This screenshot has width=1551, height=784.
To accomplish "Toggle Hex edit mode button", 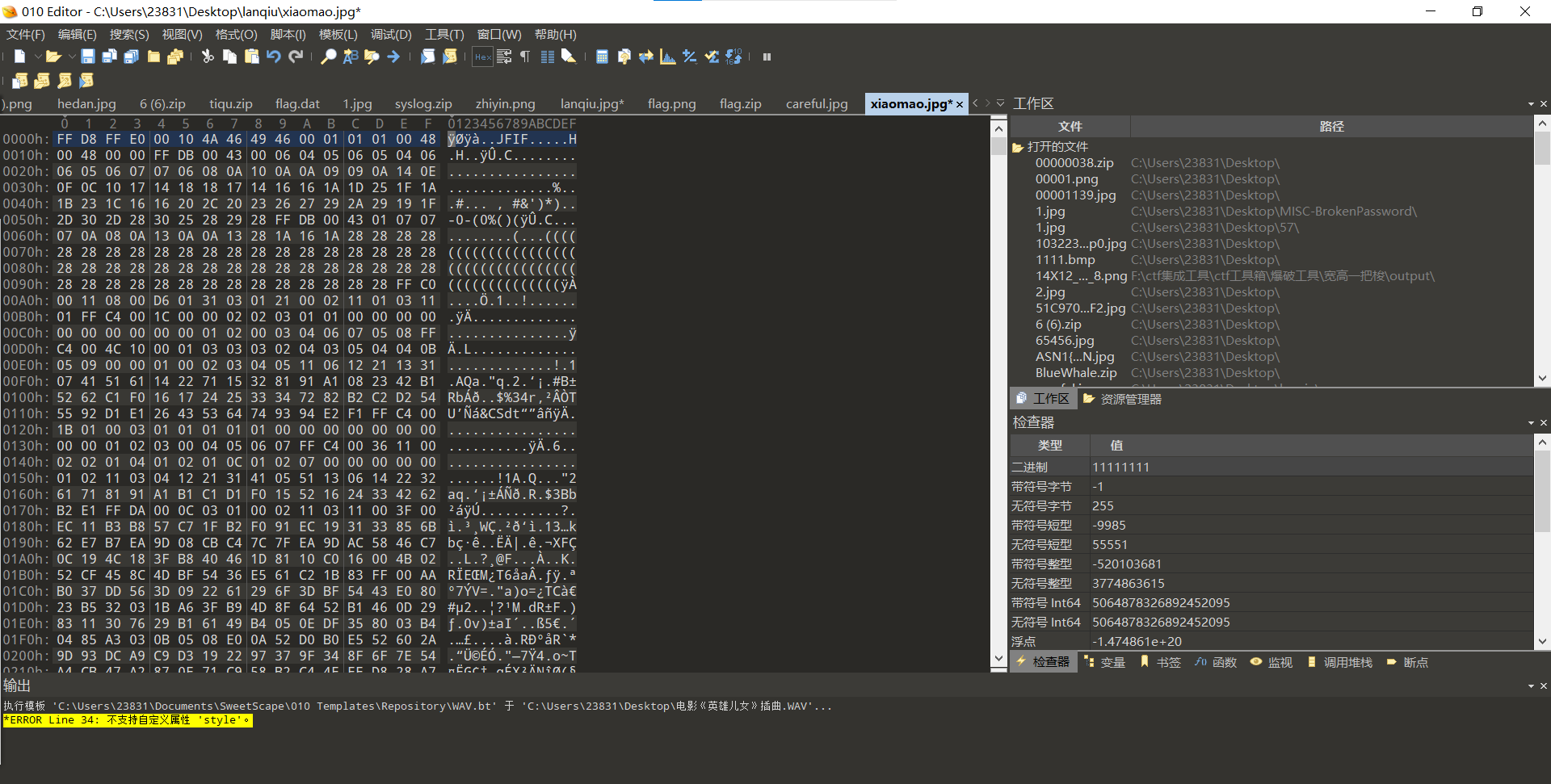I will pos(483,57).
